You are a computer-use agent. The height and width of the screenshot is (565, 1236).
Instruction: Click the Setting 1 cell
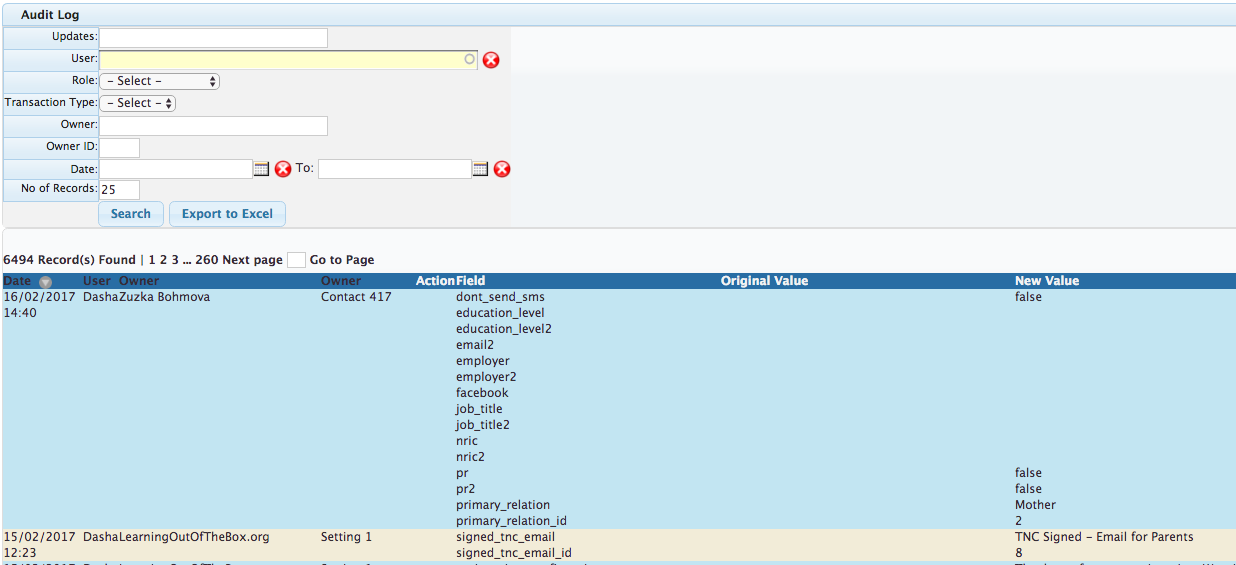tap(346, 537)
